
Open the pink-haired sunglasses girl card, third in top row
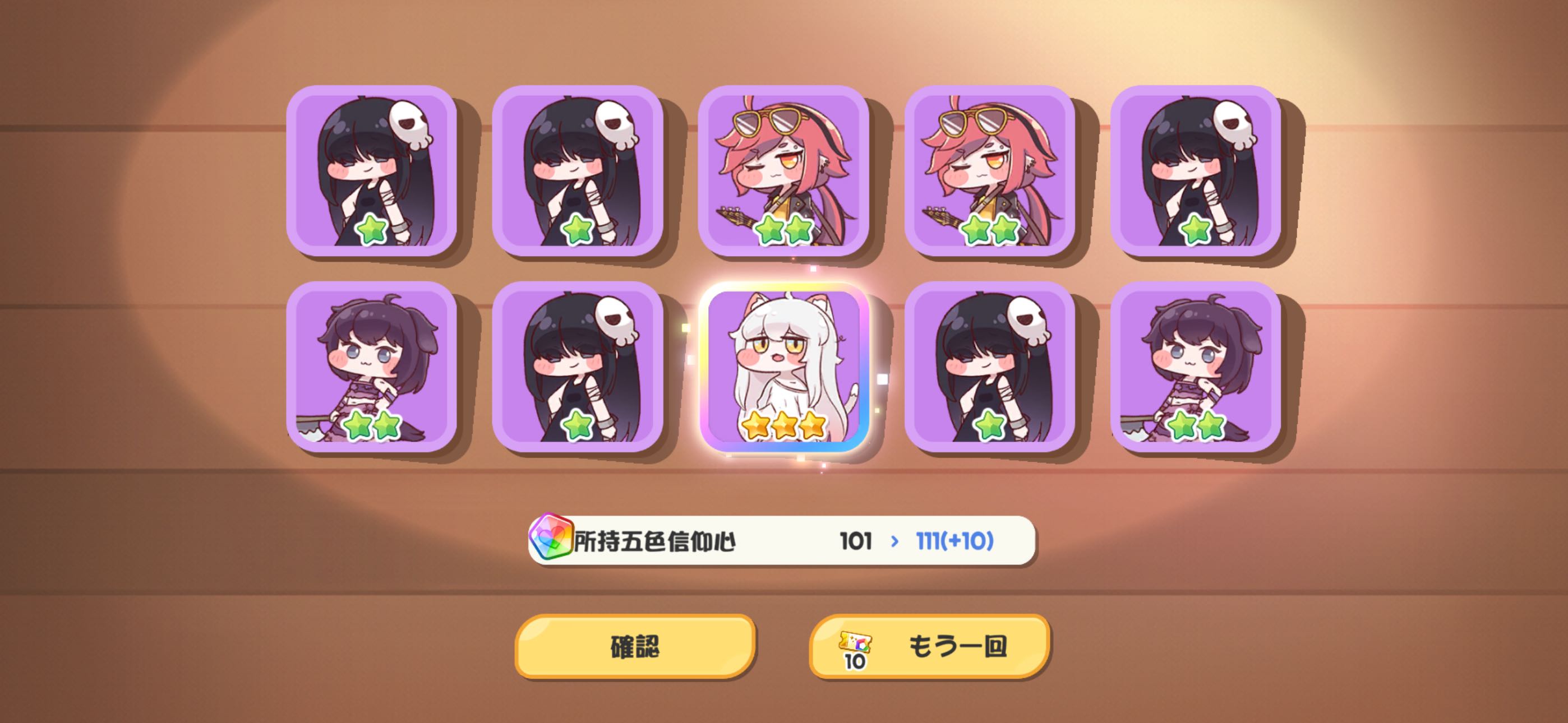pos(784,171)
